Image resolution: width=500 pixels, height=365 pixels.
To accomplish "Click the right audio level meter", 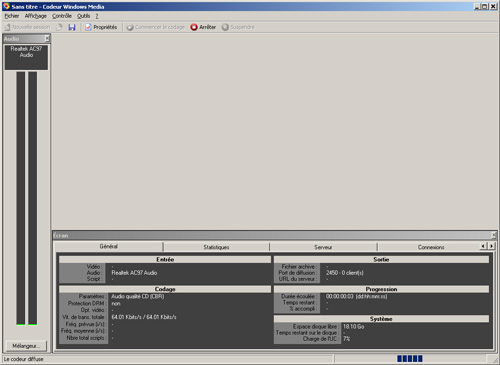I will 33,198.
